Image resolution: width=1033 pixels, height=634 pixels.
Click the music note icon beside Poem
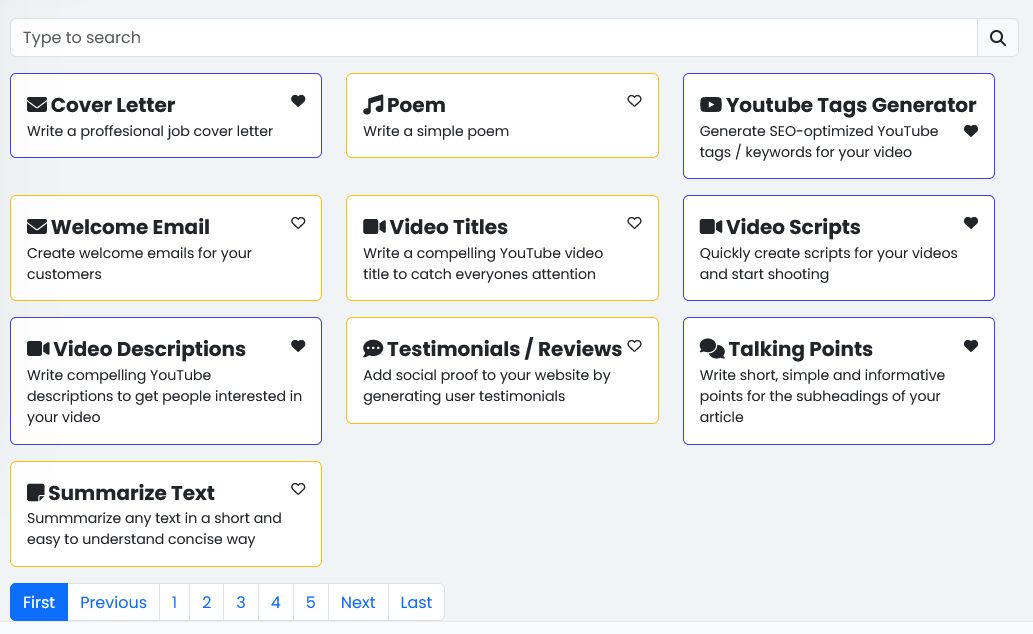point(373,105)
